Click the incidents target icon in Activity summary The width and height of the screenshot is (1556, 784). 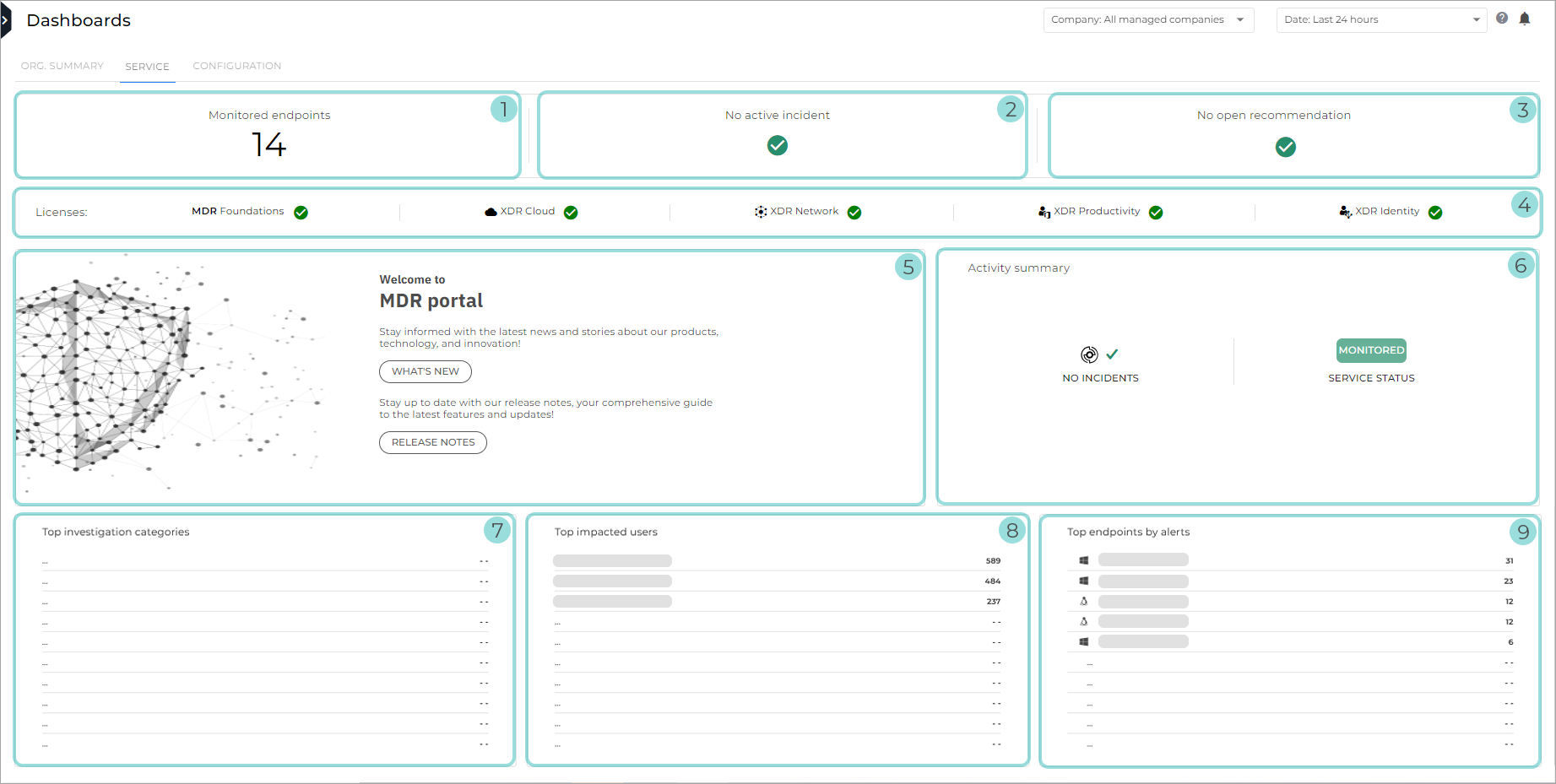click(x=1089, y=354)
